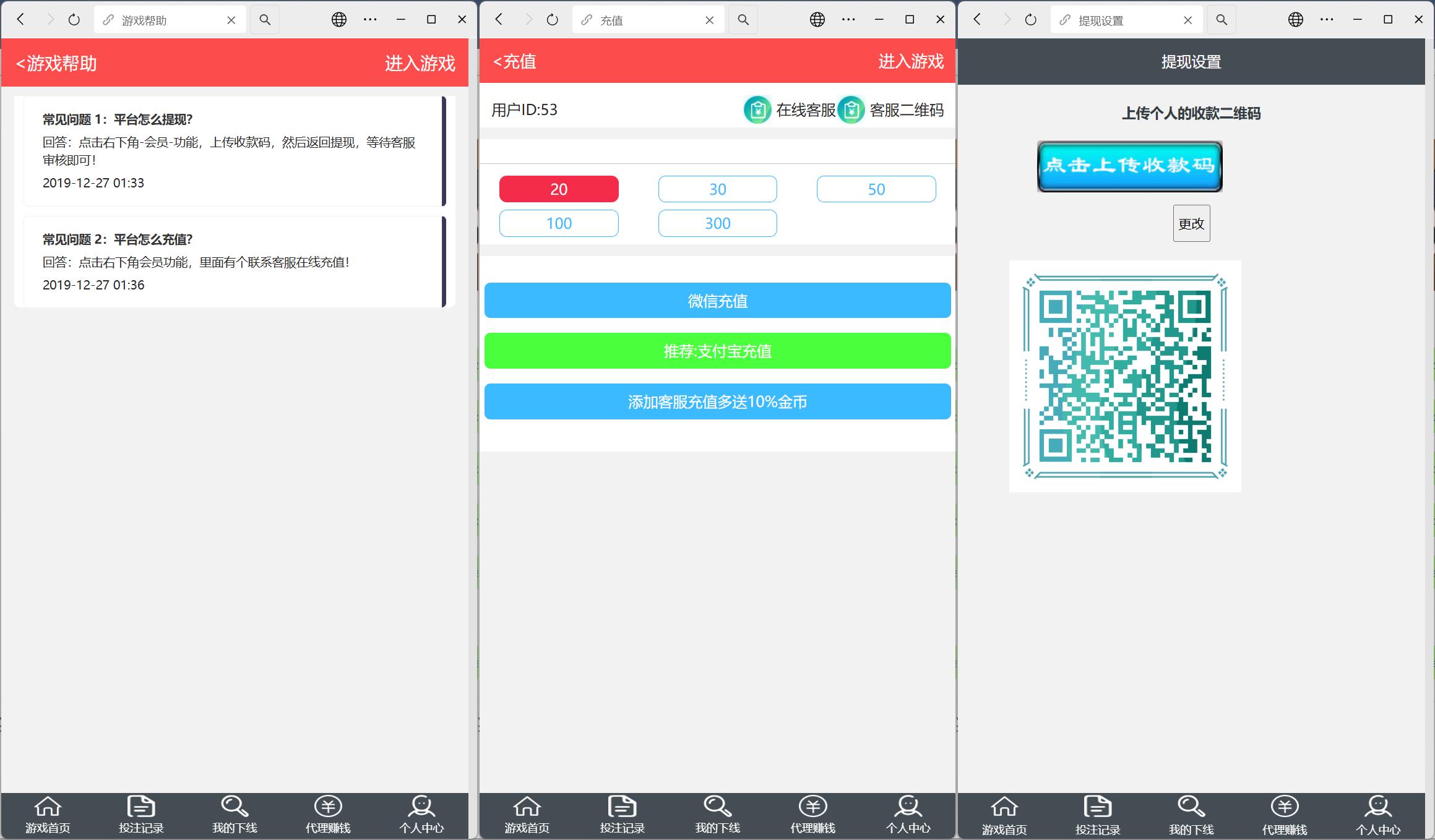Reload the 游戏帮助 window page
This screenshot has height=840, width=1435.
74,20
